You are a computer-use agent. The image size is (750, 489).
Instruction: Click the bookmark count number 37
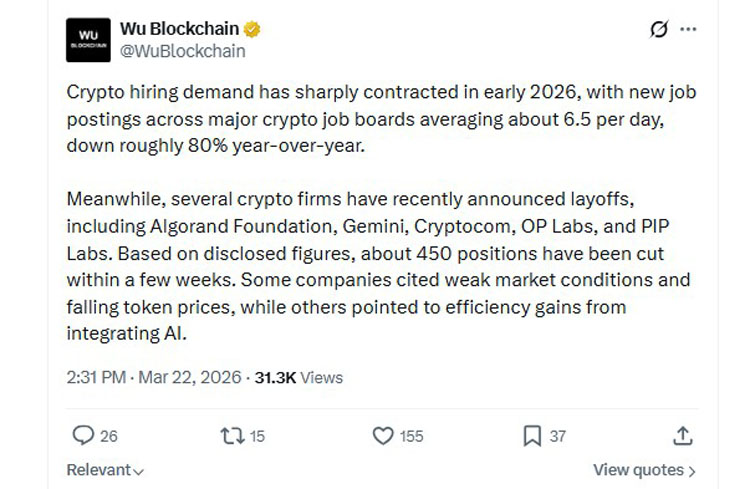coord(557,436)
